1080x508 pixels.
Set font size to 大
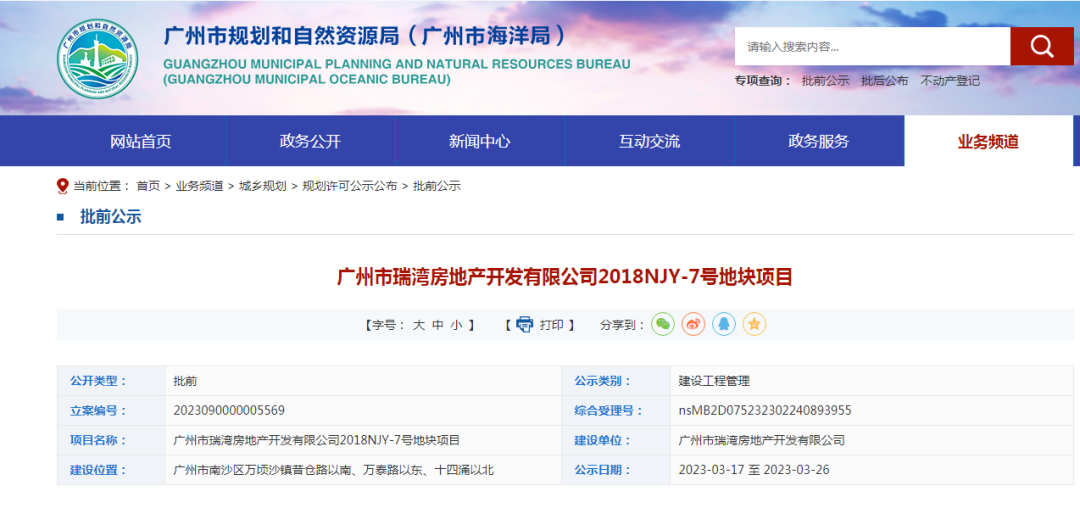click(x=418, y=325)
